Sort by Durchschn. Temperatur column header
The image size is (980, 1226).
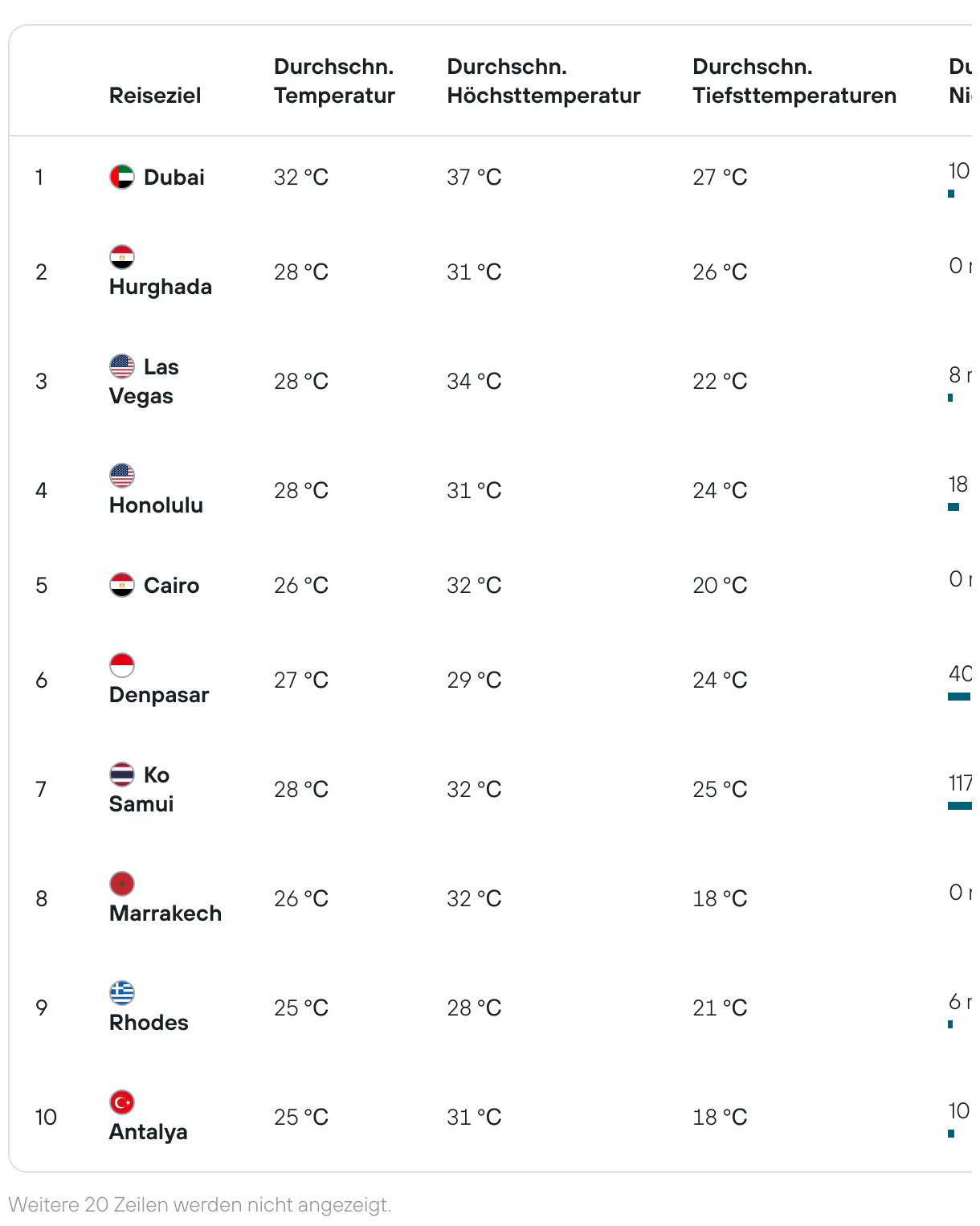point(334,81)
